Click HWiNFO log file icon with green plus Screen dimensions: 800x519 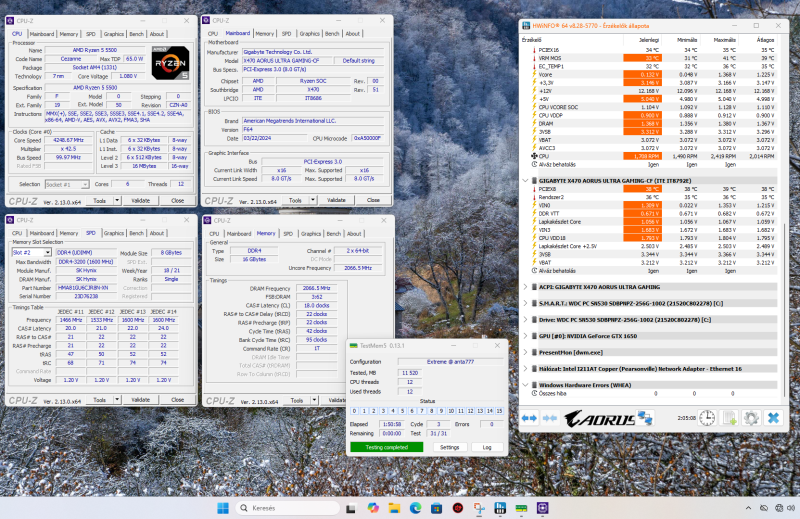click(729, 418)
